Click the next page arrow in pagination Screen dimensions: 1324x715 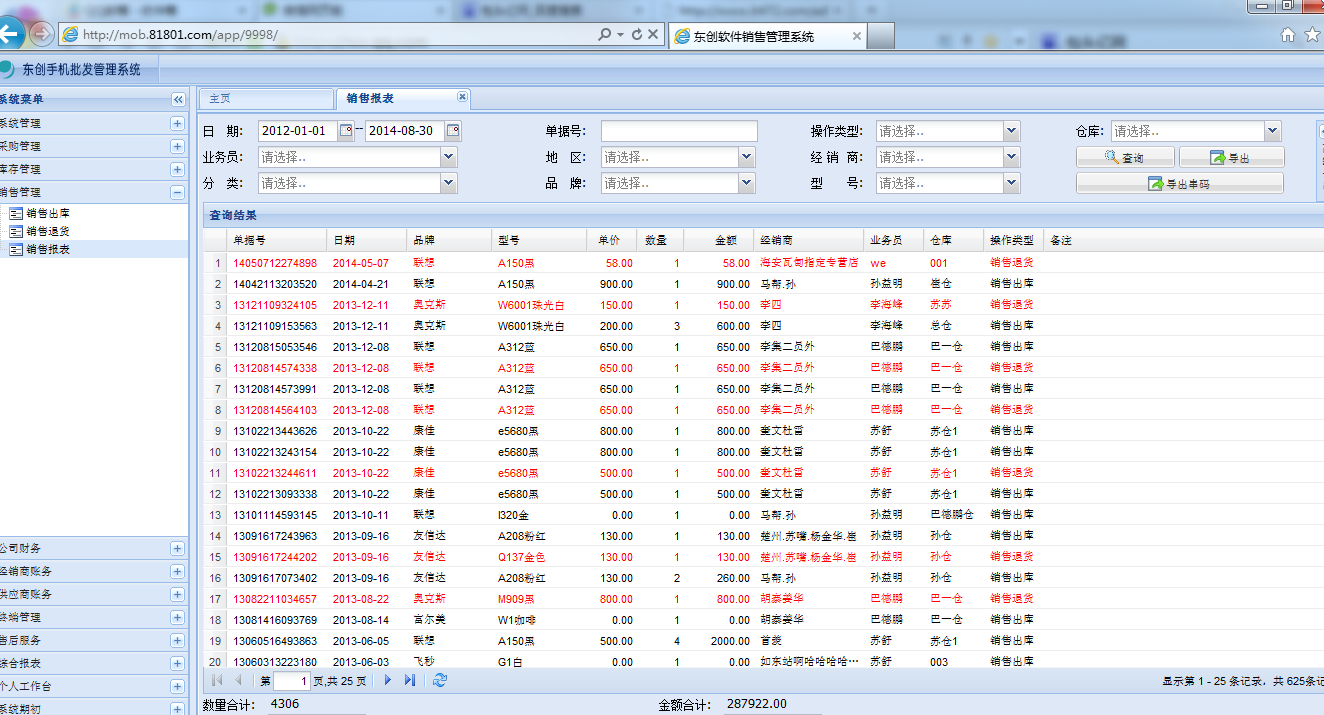pyautogui.click(x=388, y=681)
